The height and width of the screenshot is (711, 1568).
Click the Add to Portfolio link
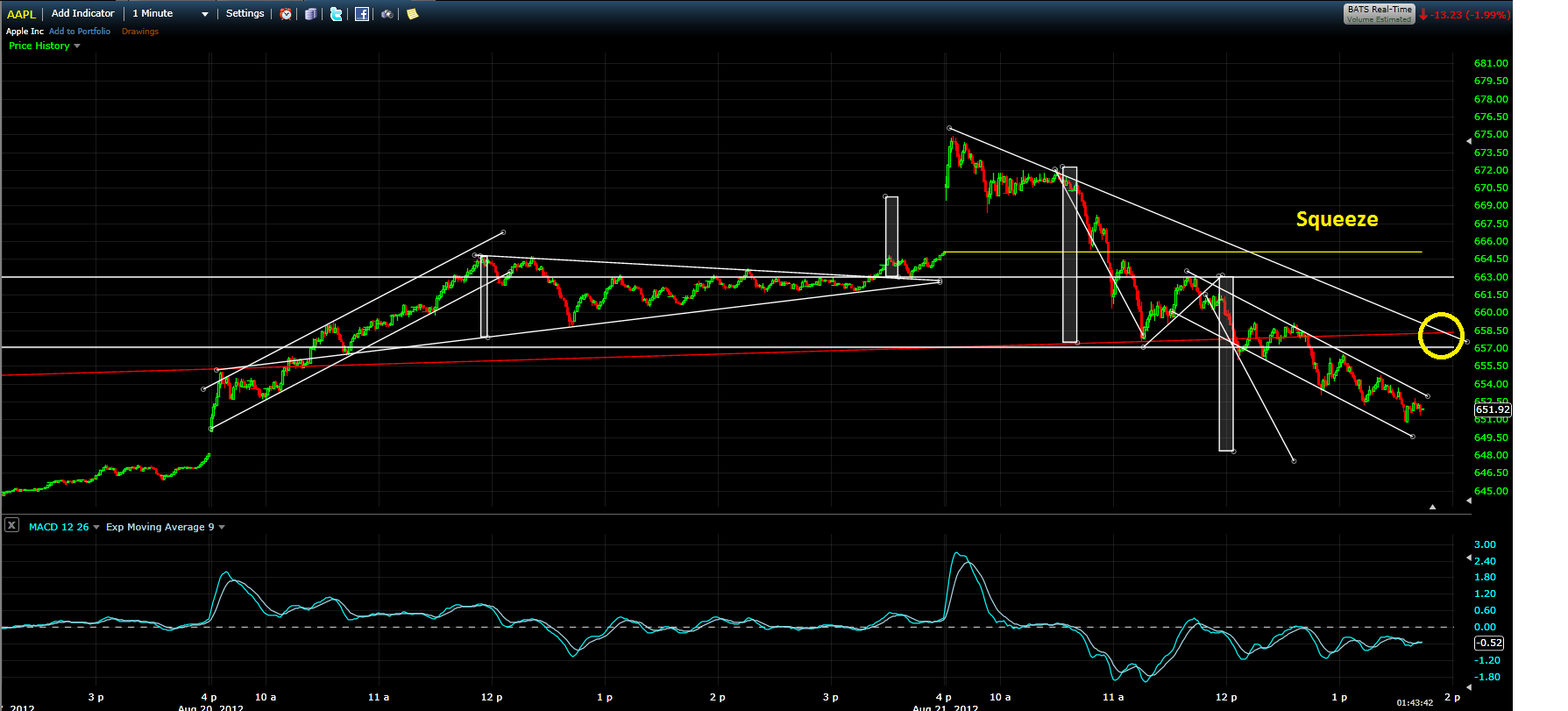[x=80, y=31]
